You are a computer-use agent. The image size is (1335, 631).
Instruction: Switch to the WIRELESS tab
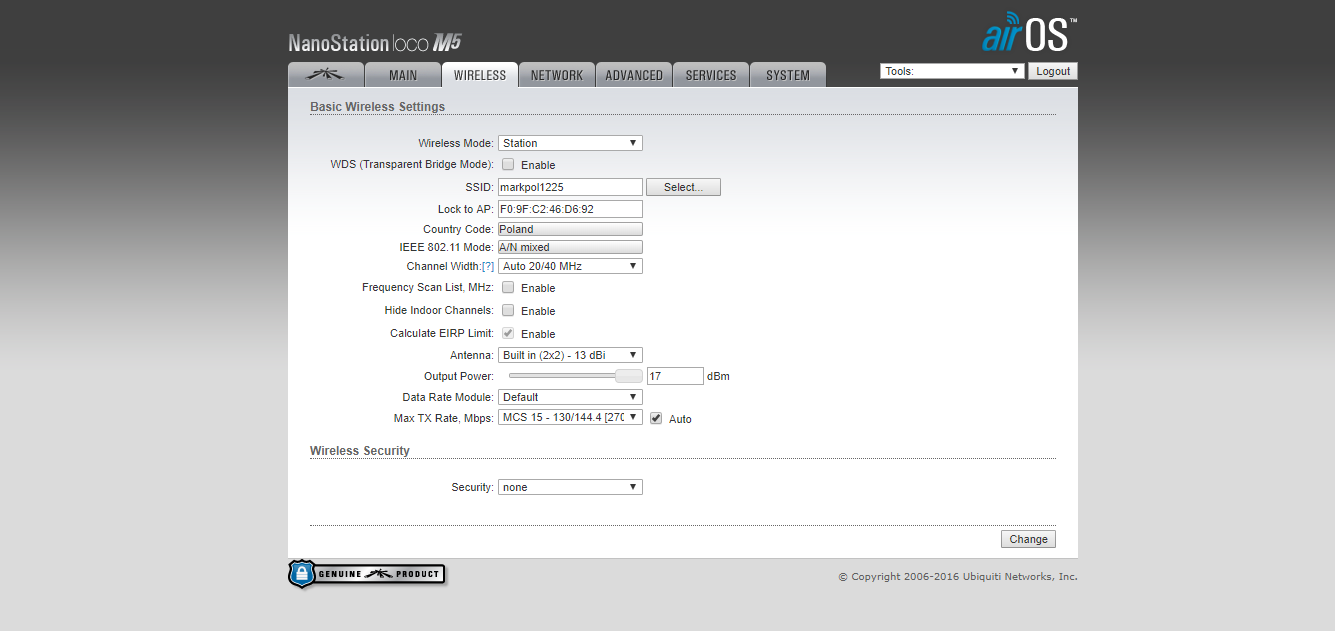pyautogui.click(x=480, y=75)
